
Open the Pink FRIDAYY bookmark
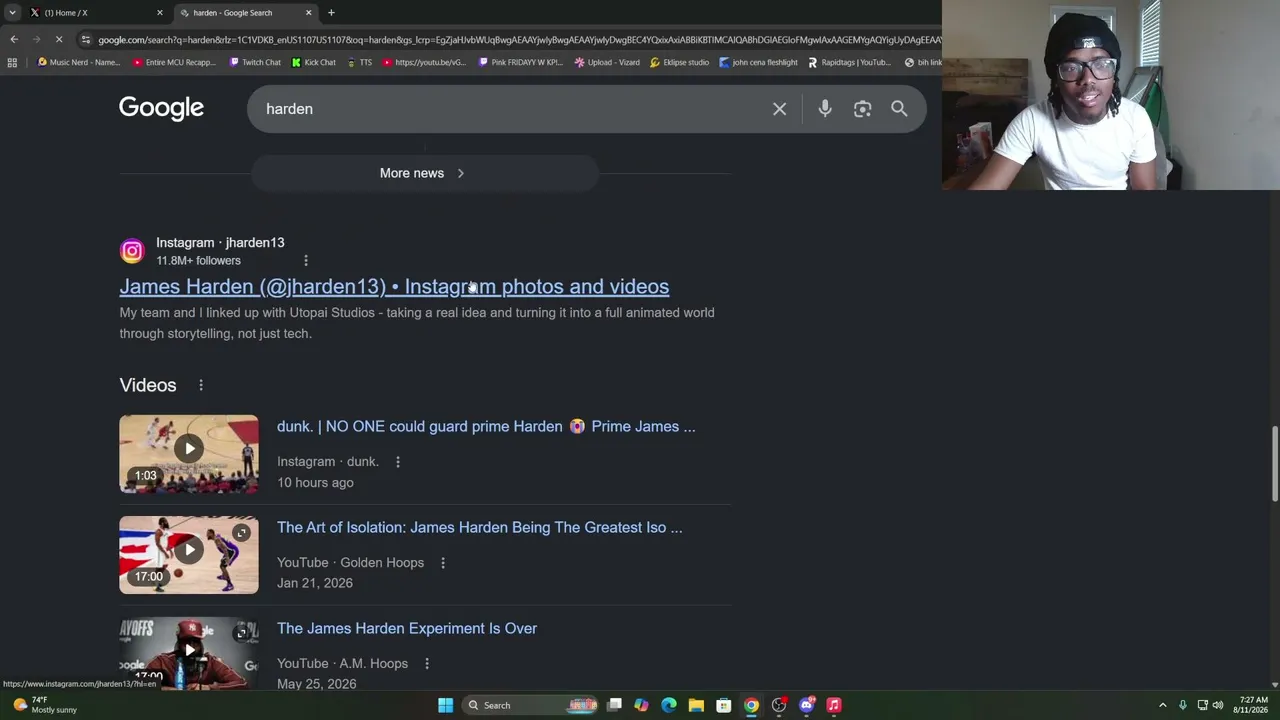[x=520, y=62]
